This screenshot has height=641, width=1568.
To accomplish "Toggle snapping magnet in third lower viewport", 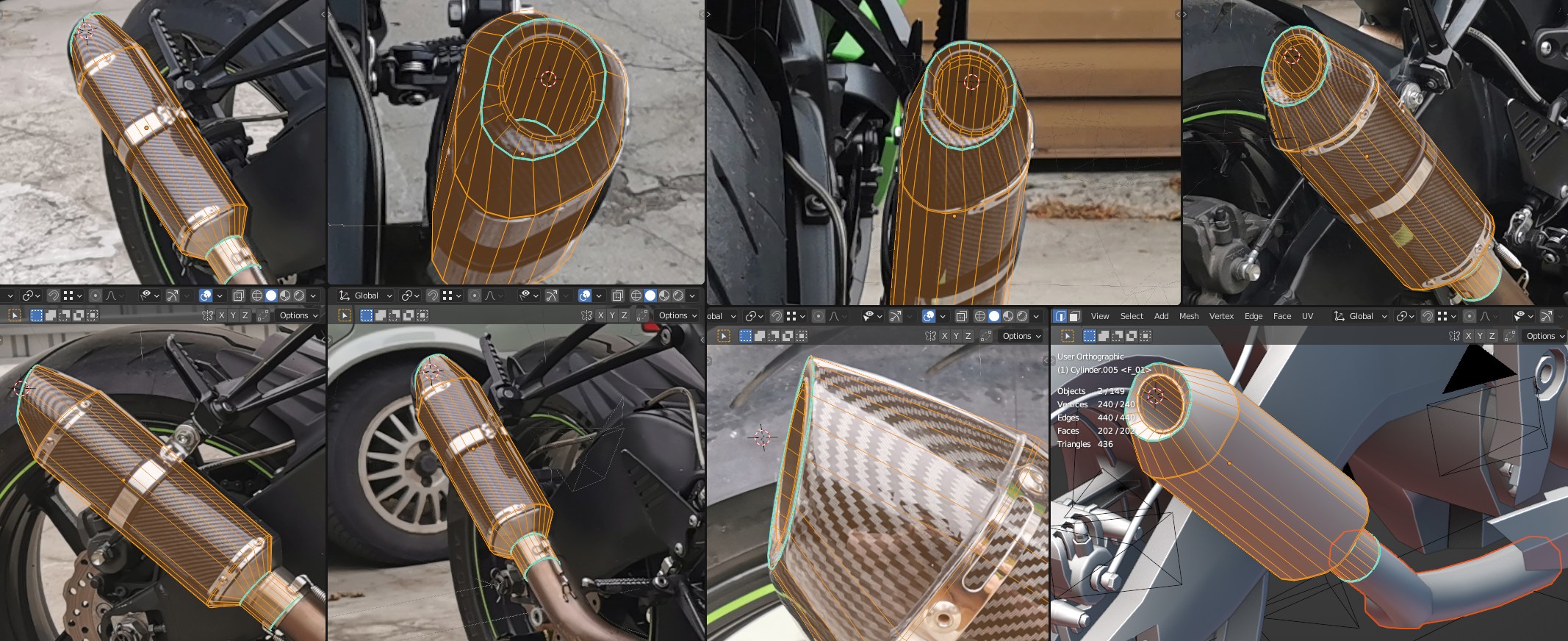I will tap(777, 316).
